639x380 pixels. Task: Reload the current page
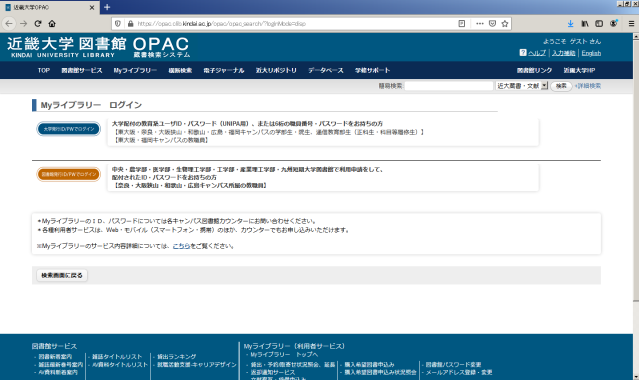pos(38,24)
